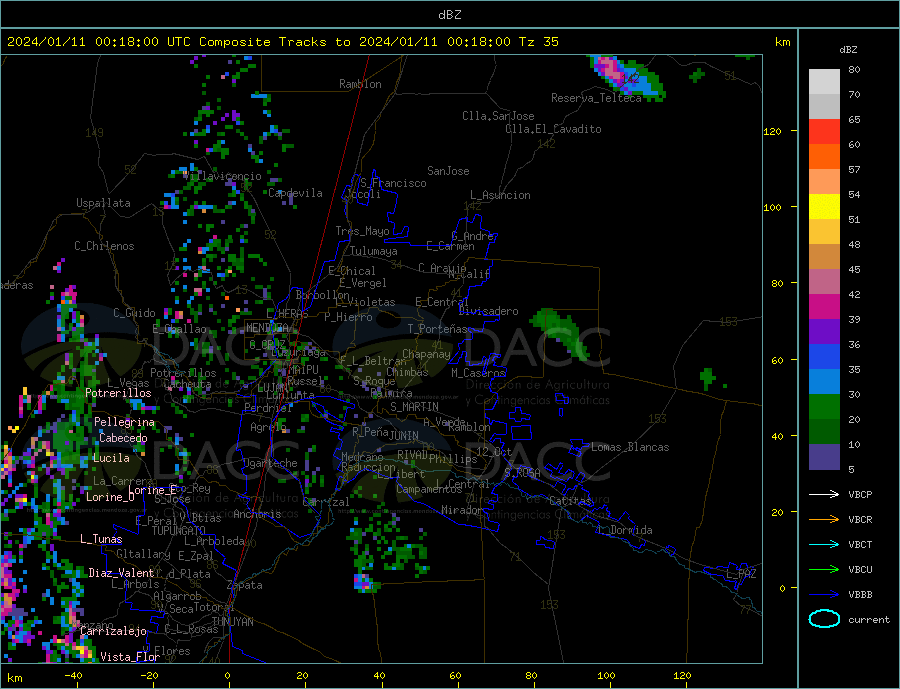This screenshot has height=689, width=900.
Task: Click the S_MARTIN label
Action: (x=414, y=407)
